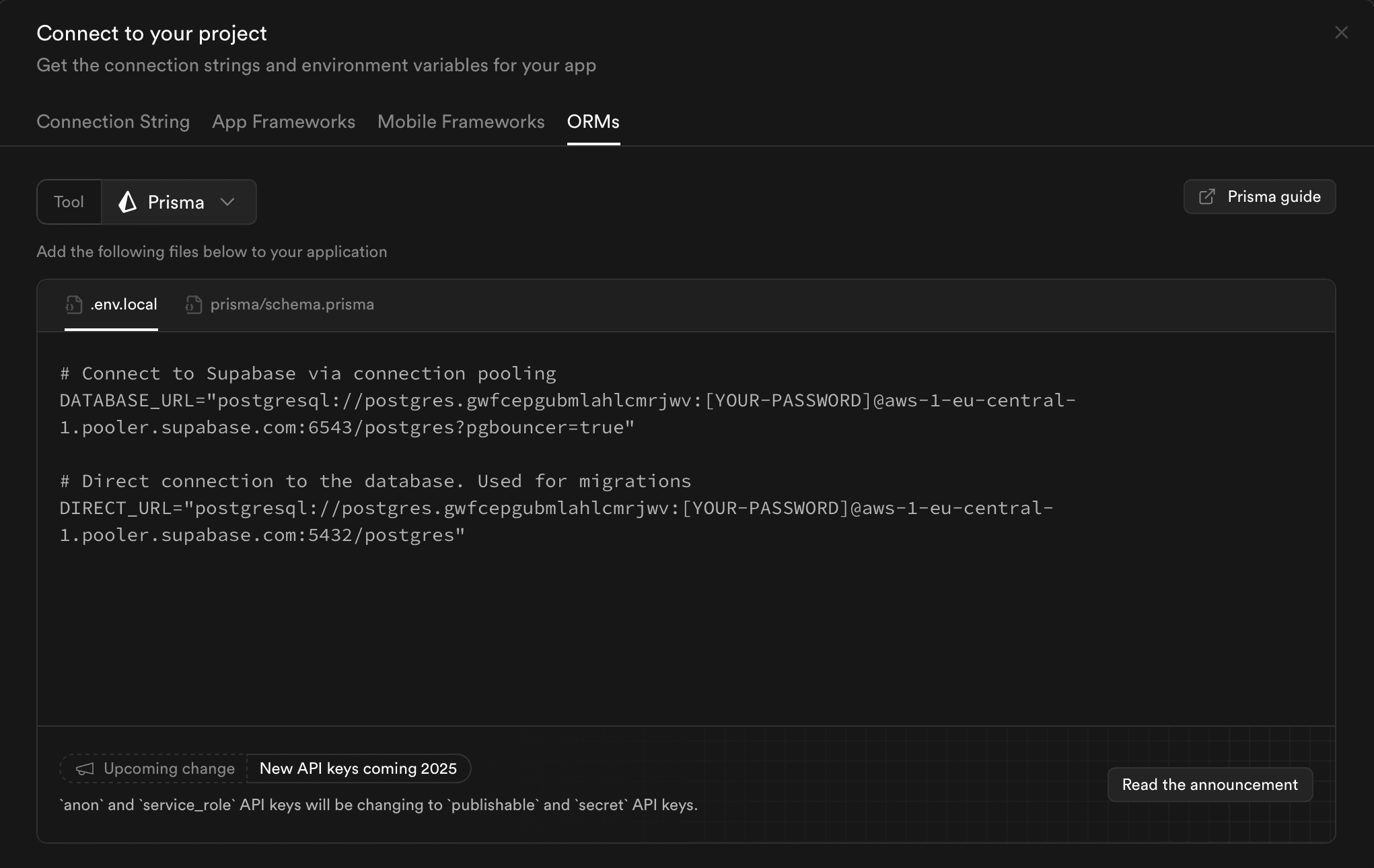This screenshot has width=1374, height=868.
Task: Click Read the announcement button
Action: [x=1210, y=785]
